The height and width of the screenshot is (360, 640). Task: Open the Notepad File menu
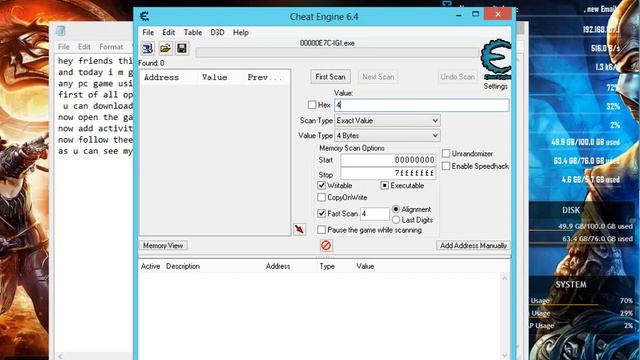click(64, 47)
